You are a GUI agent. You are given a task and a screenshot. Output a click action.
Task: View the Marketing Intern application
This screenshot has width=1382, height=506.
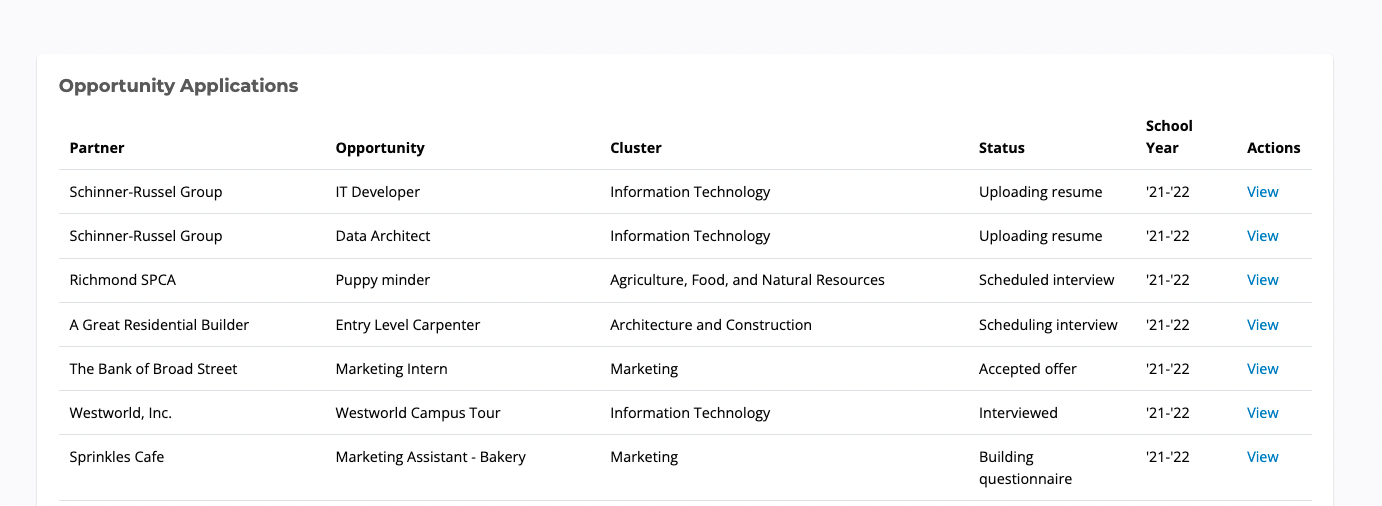[x=1262, y=369]
